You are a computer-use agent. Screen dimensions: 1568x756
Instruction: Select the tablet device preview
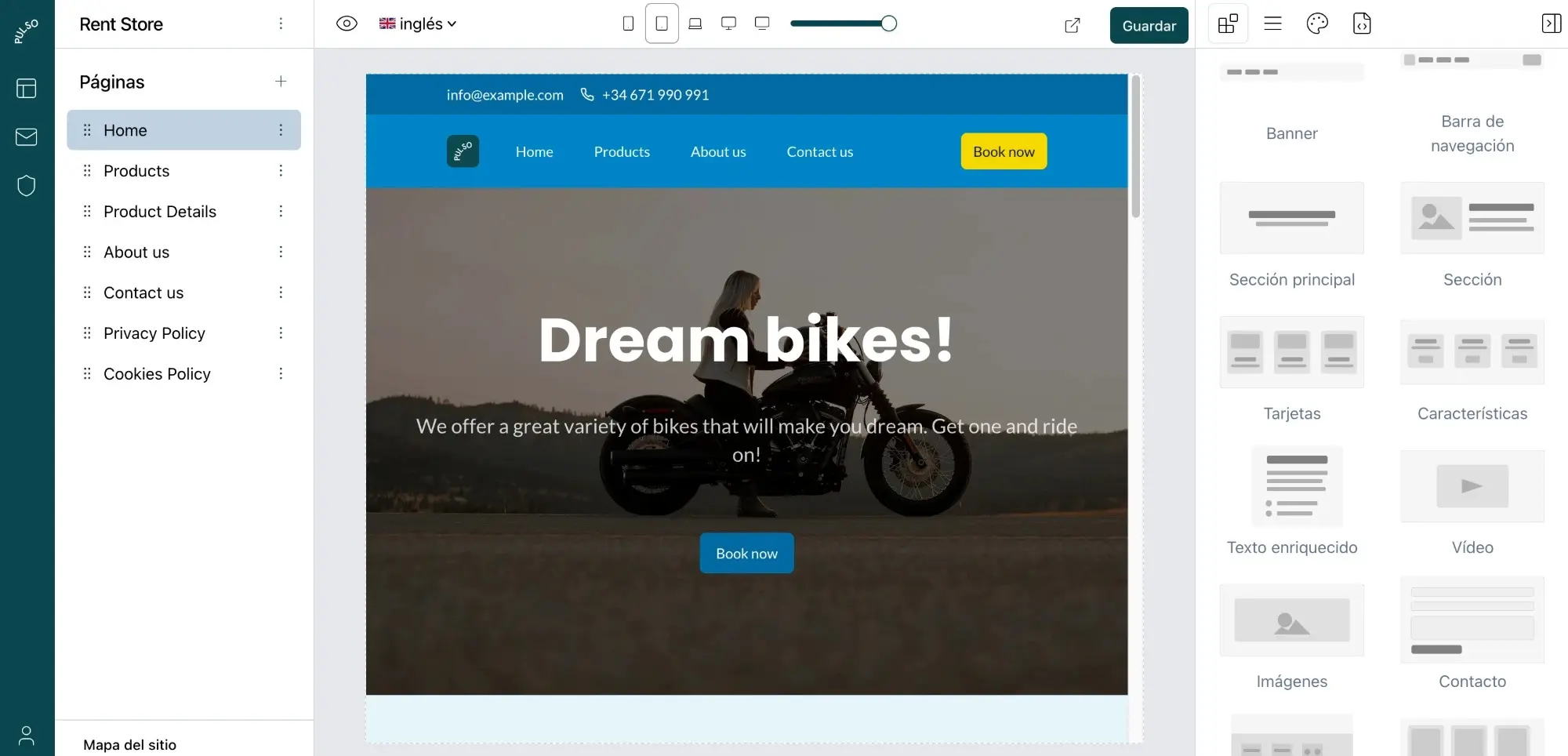(x=662, y=24)
